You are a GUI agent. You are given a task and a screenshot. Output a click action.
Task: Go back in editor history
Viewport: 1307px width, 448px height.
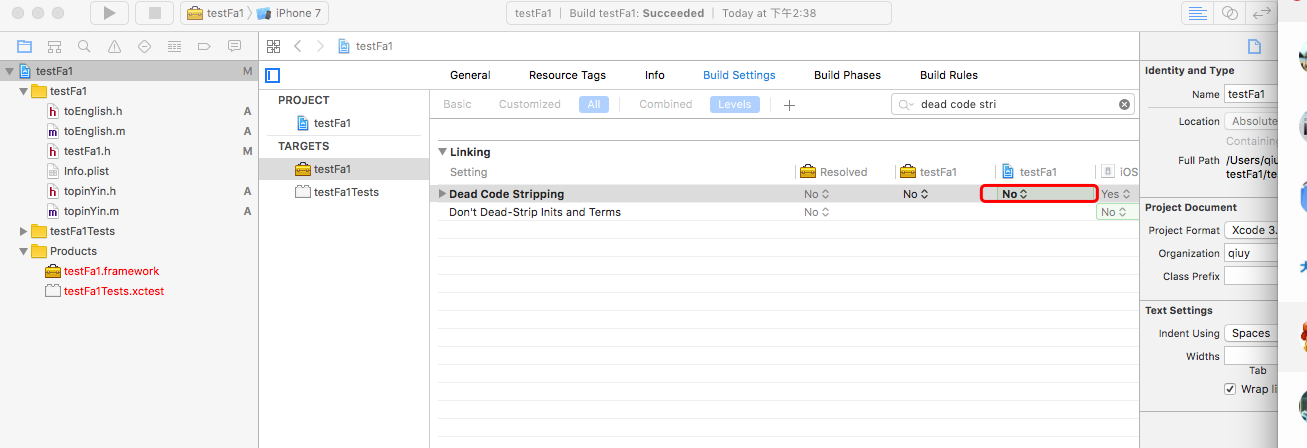(x=298, y=46)
